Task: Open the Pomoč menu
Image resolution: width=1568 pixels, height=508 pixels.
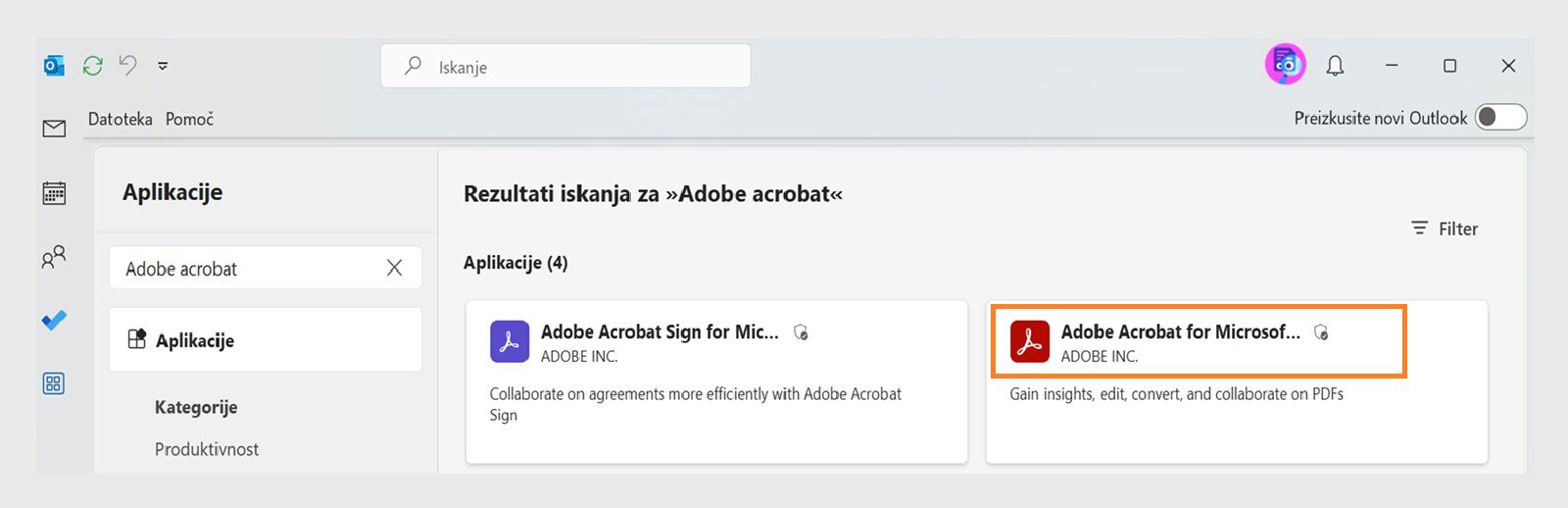Action: point(189,119)
